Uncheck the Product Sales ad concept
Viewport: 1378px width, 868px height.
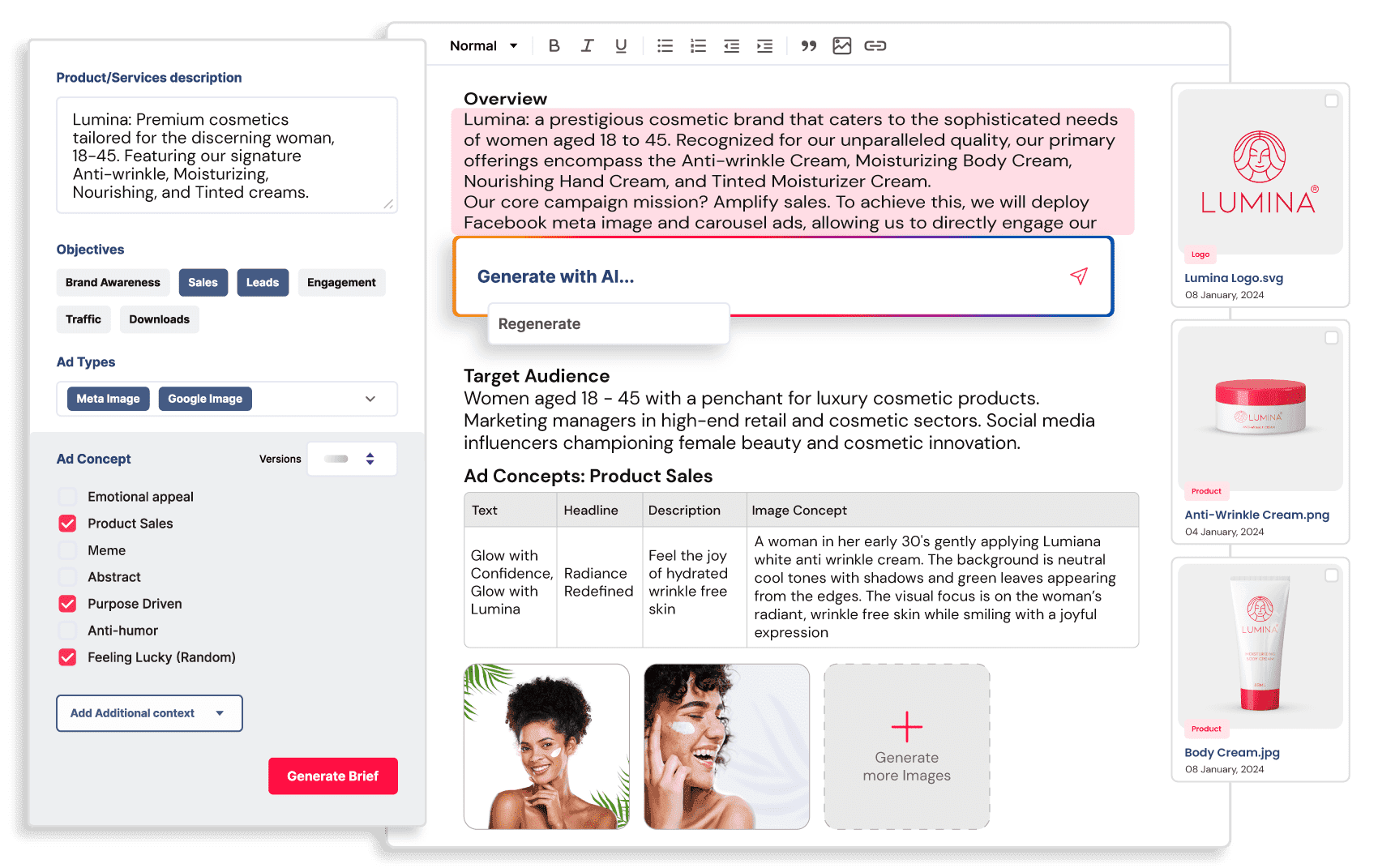[x=67, y=523]
